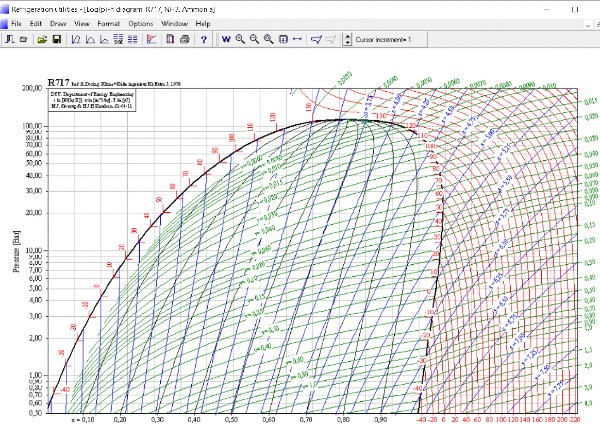Open the Window menu
The image size is (600, 424).
click(x=174, y=23)
